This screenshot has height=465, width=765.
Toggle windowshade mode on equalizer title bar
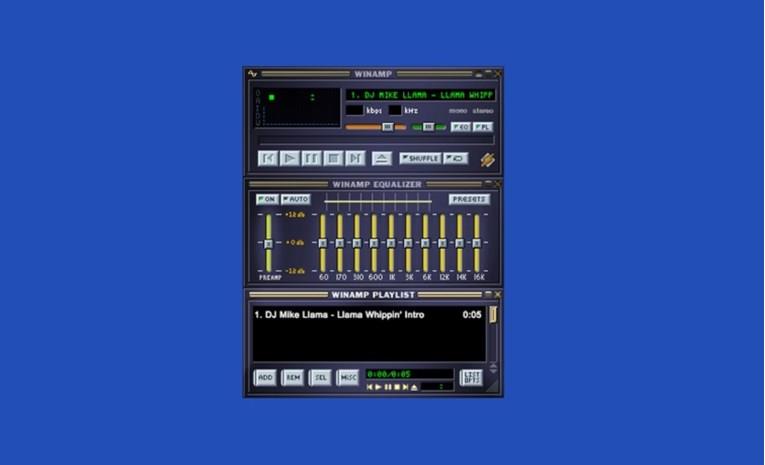click(x=488, y=183)
